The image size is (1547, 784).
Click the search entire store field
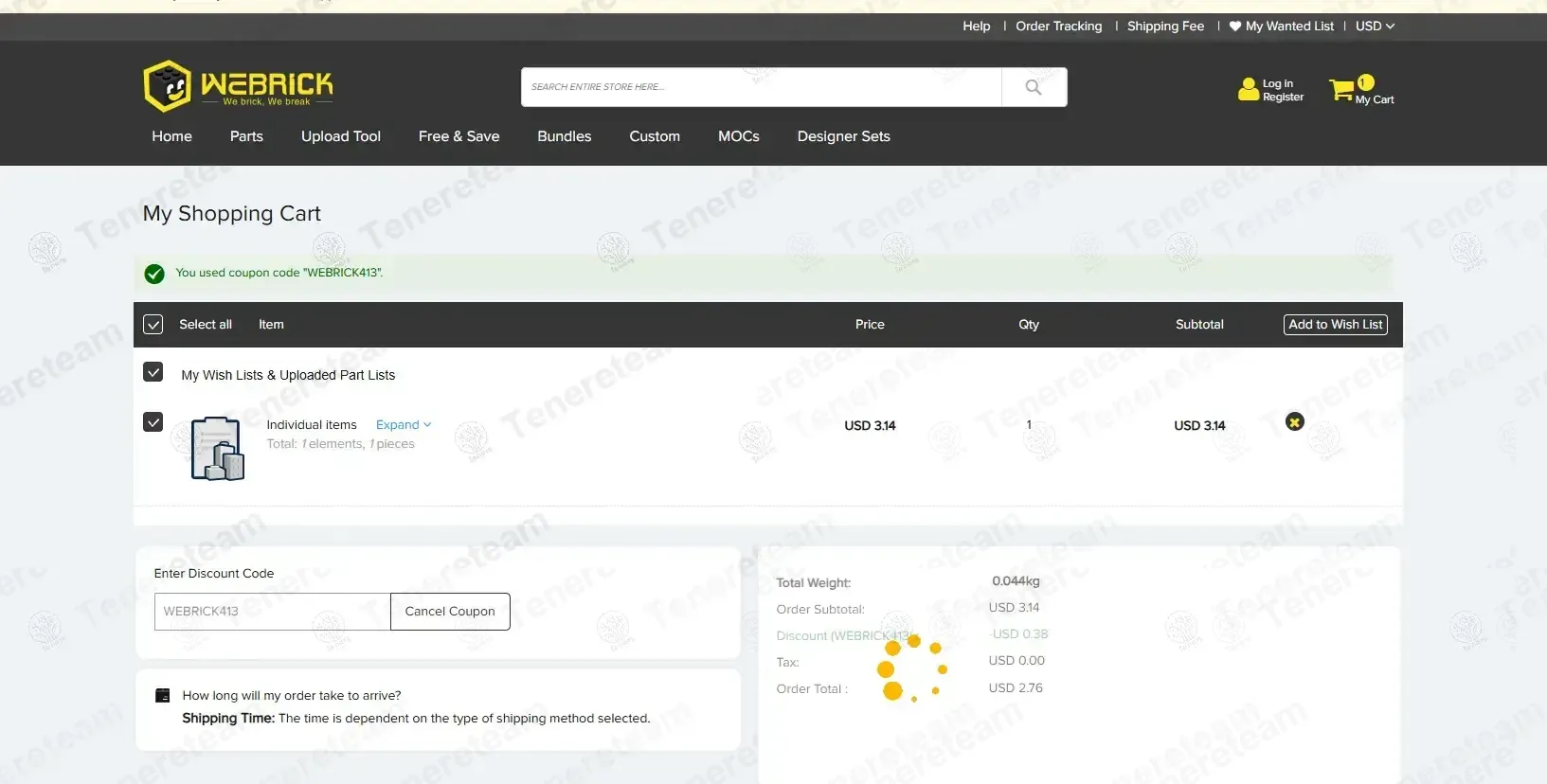[762, 87]
